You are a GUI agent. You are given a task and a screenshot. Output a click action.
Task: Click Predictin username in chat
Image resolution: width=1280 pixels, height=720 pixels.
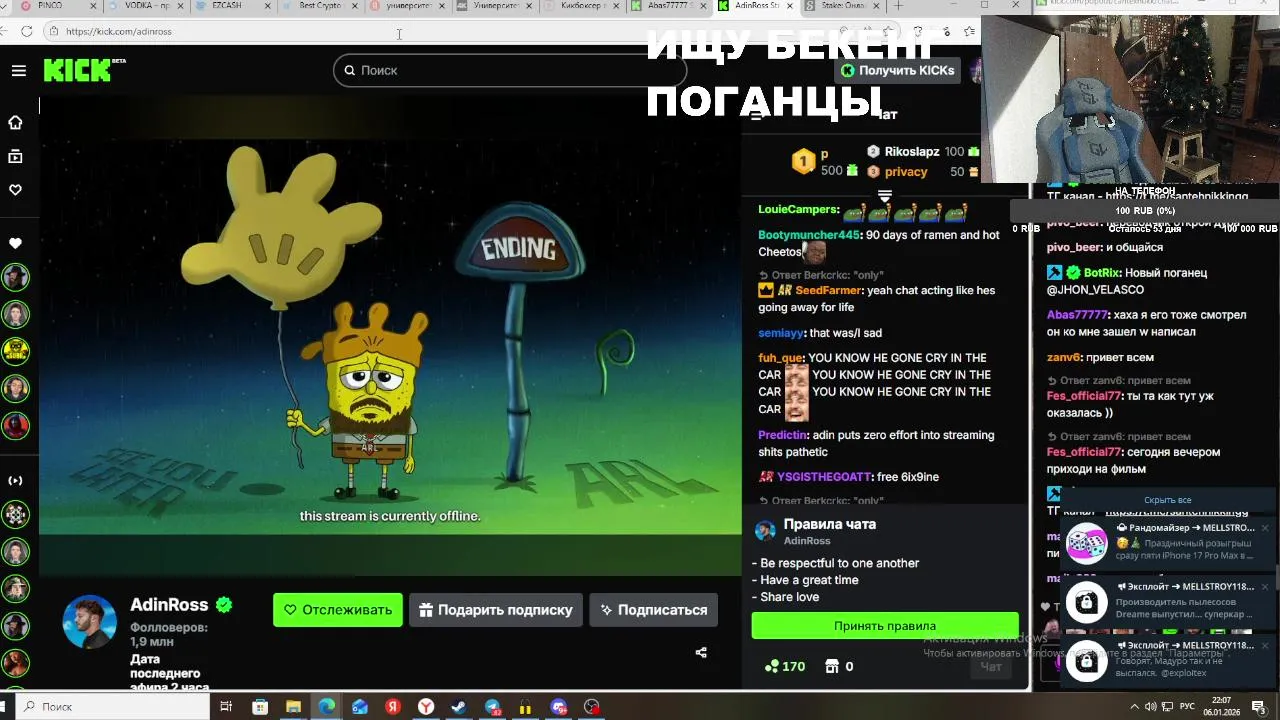782,436
